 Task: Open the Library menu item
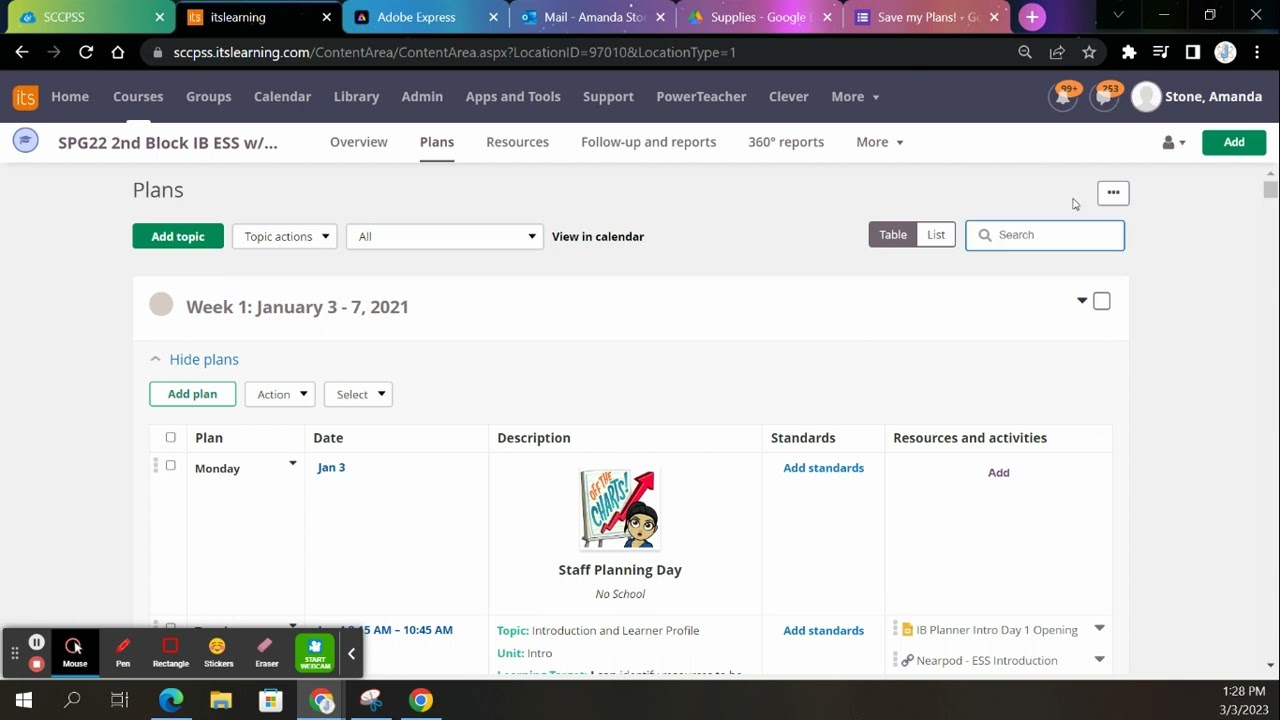356,97
